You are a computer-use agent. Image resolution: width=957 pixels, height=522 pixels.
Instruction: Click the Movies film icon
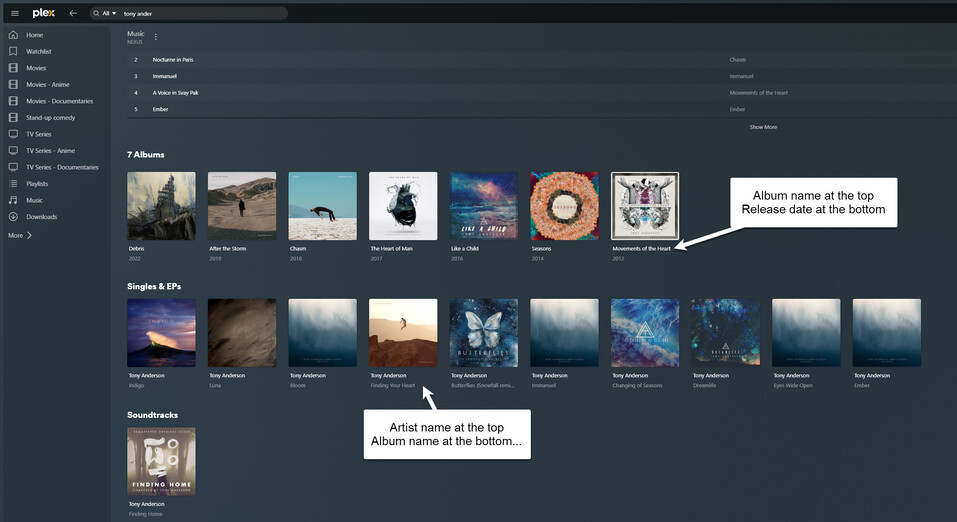pos(13,68)
